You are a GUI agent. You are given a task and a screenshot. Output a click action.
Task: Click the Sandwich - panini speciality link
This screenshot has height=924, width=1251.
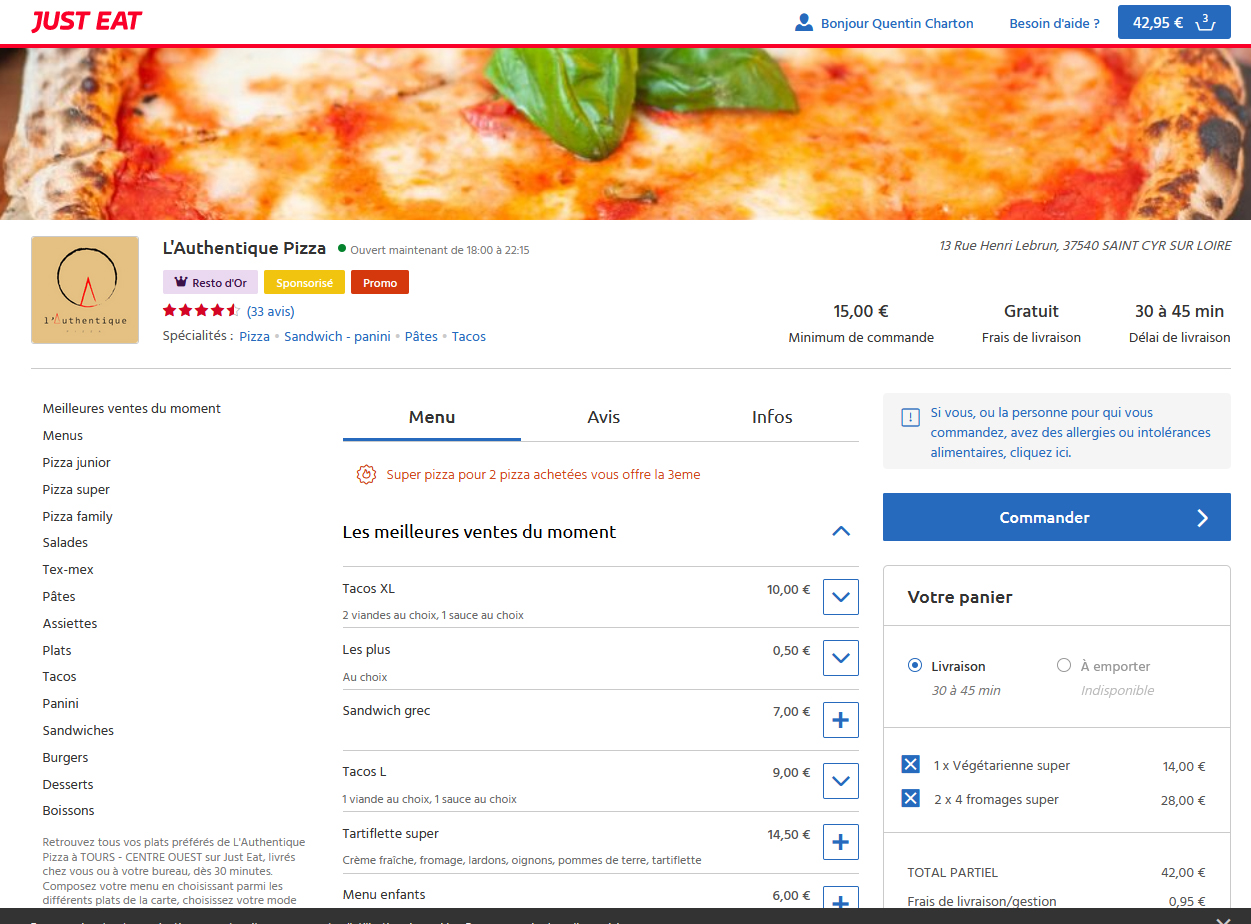point(337,337)
